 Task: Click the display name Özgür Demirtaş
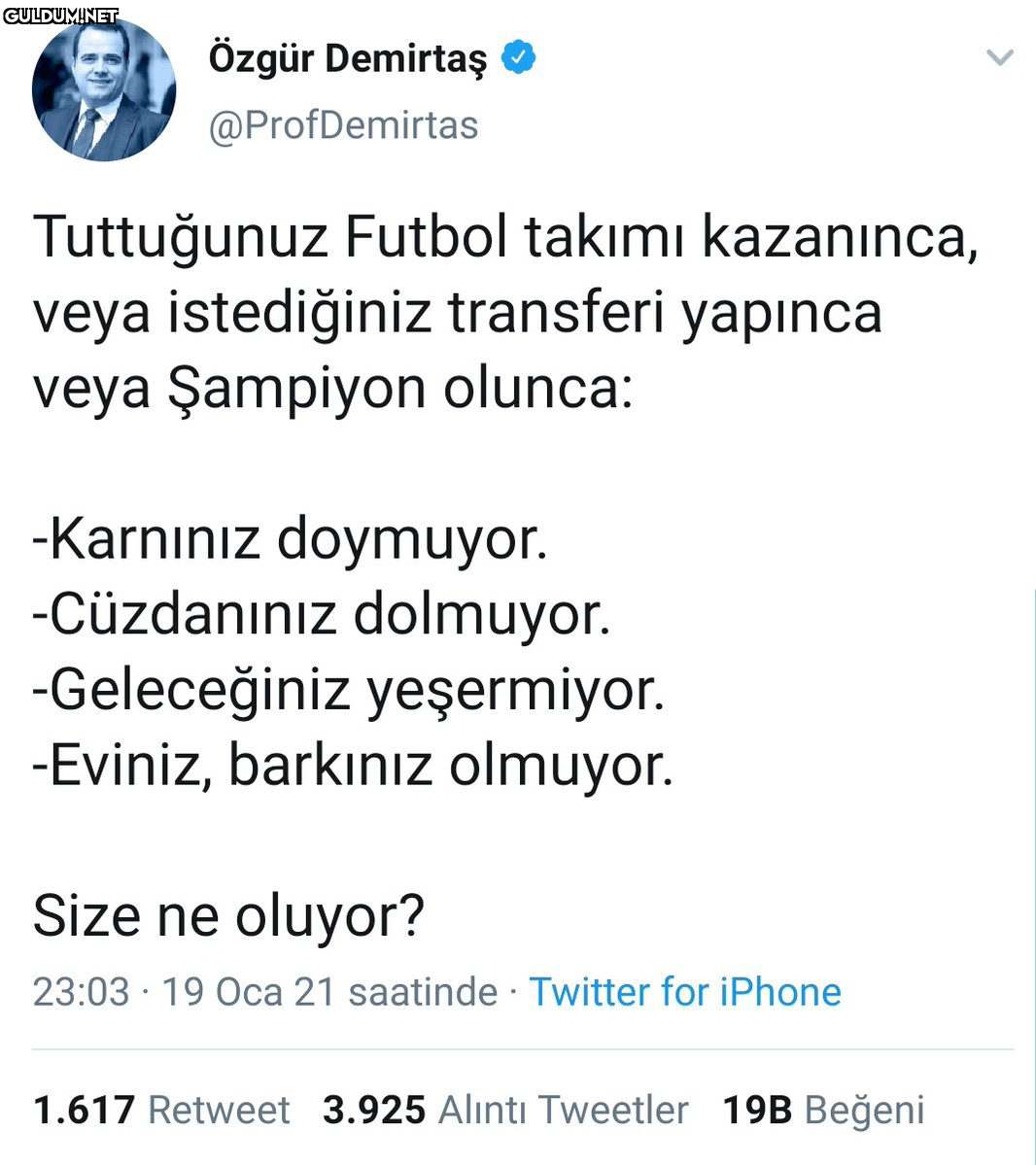[x=347, y=58]
